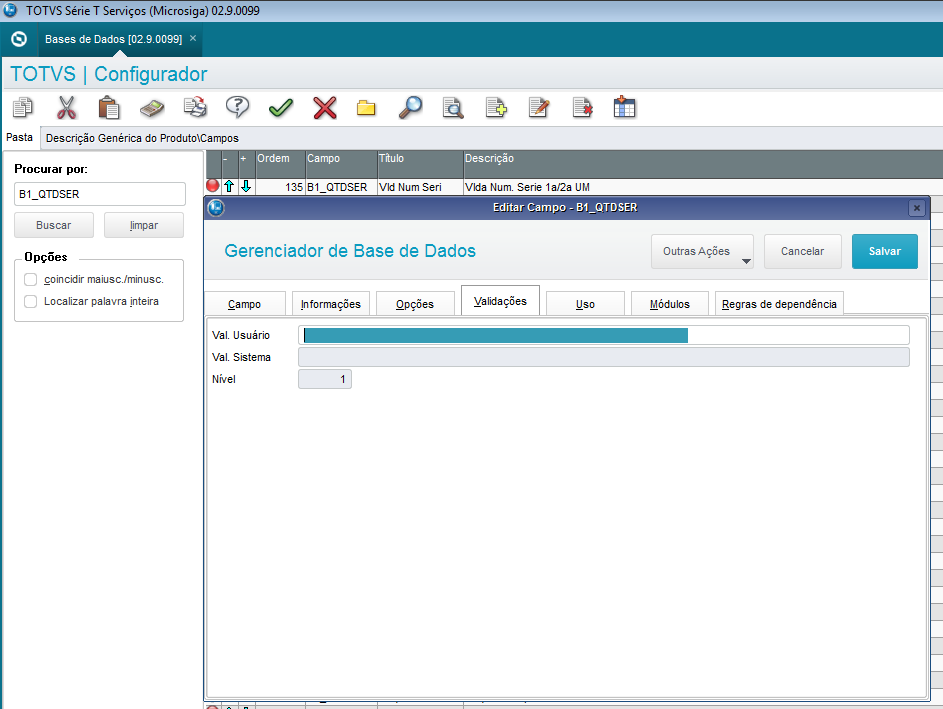Switch to the Módulos tab
The height and width of the screenshot is (709, 943).
point(670,304)
